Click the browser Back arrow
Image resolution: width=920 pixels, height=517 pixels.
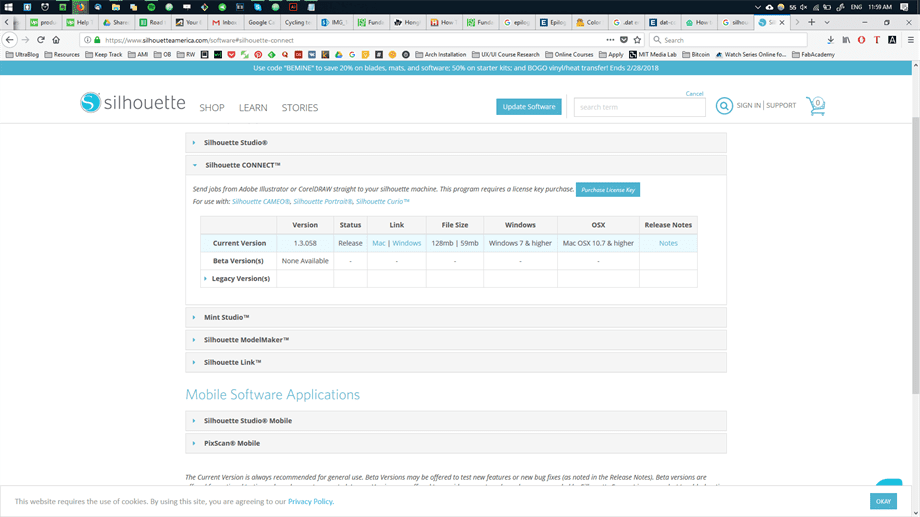9,40
